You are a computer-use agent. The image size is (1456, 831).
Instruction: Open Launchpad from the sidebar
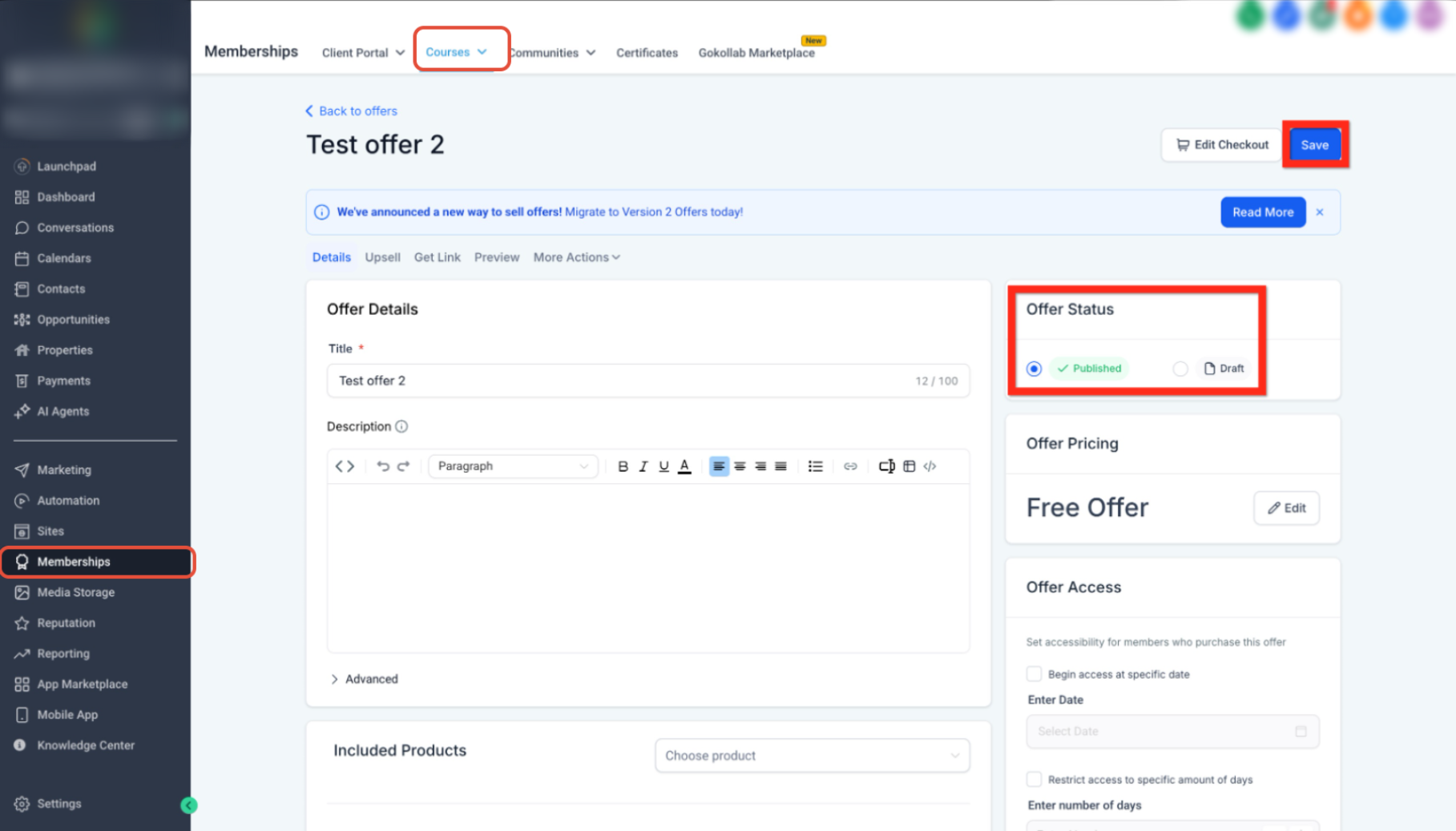66,167
